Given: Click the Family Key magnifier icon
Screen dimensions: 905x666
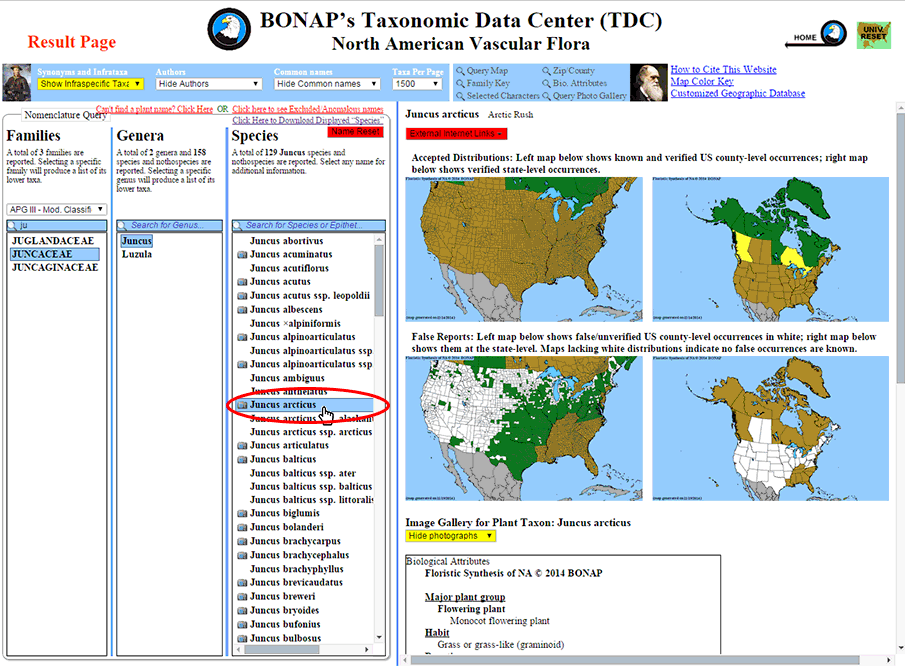Looking at the screenshot, I should click(x=461, y=84).
